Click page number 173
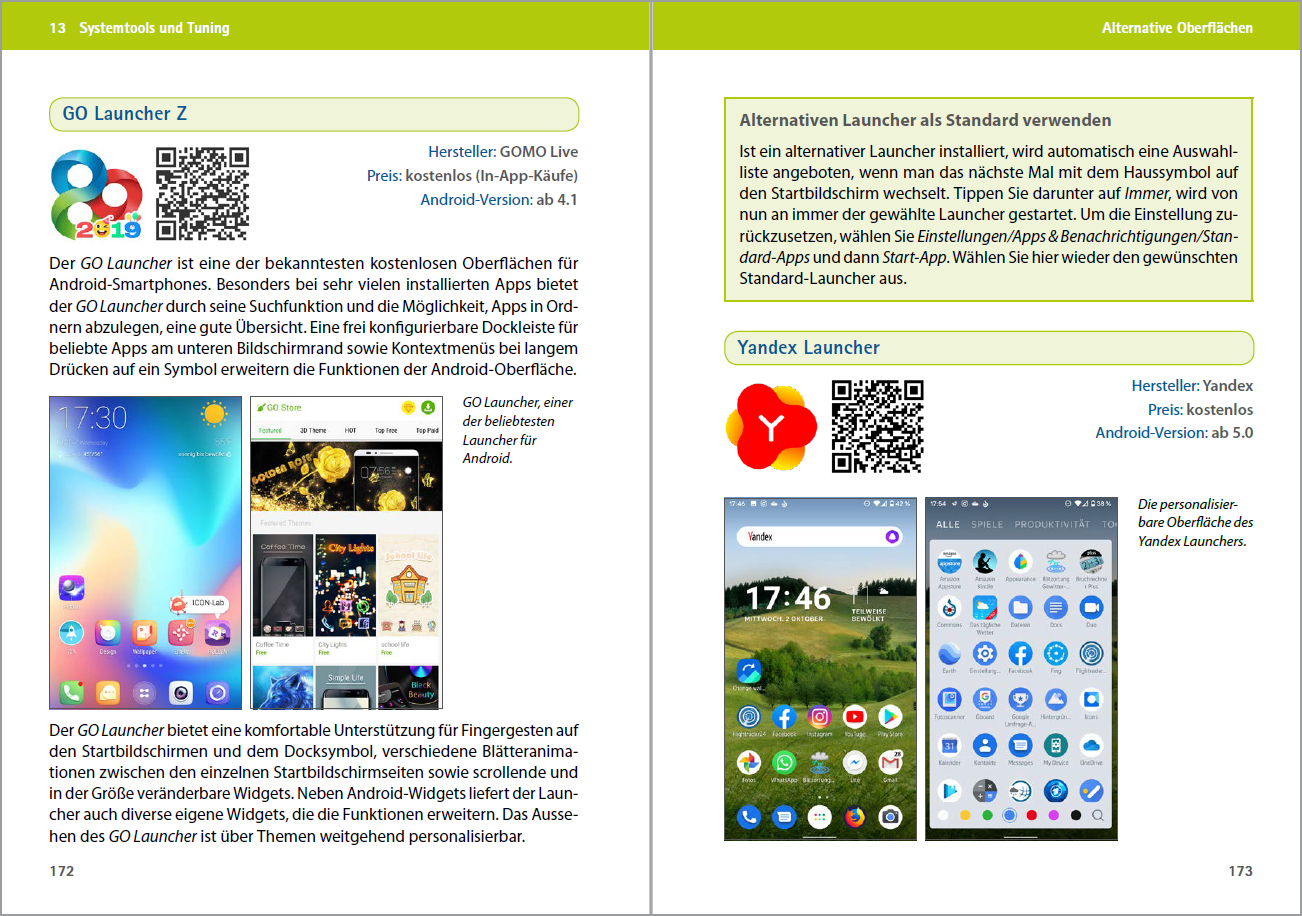 pos(1240,871)
